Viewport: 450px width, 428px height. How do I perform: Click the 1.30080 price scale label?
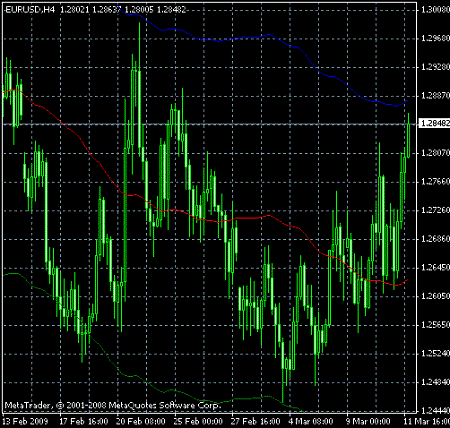(435, 10)
